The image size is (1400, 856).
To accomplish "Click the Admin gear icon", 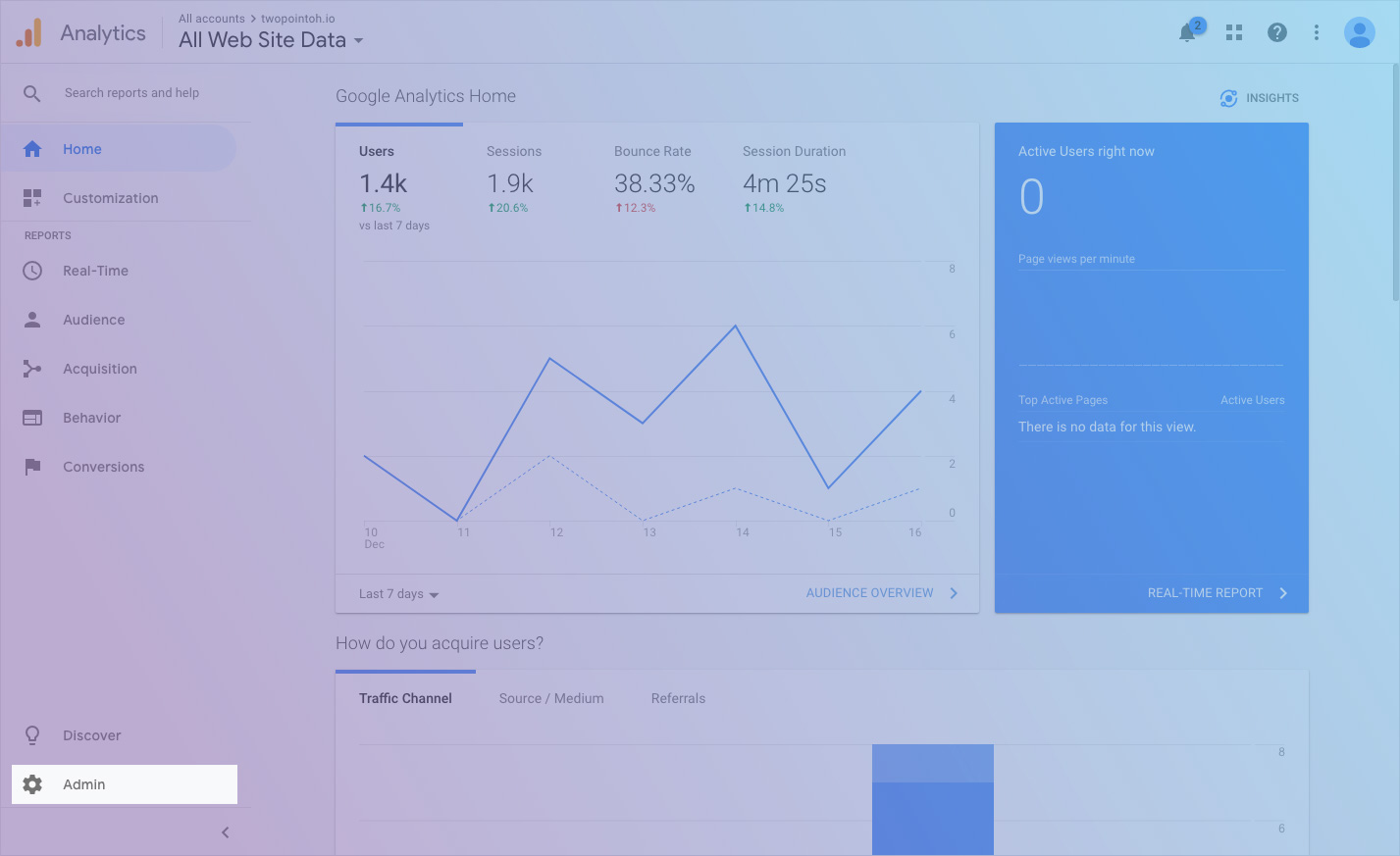I will (x=32, y=784).
